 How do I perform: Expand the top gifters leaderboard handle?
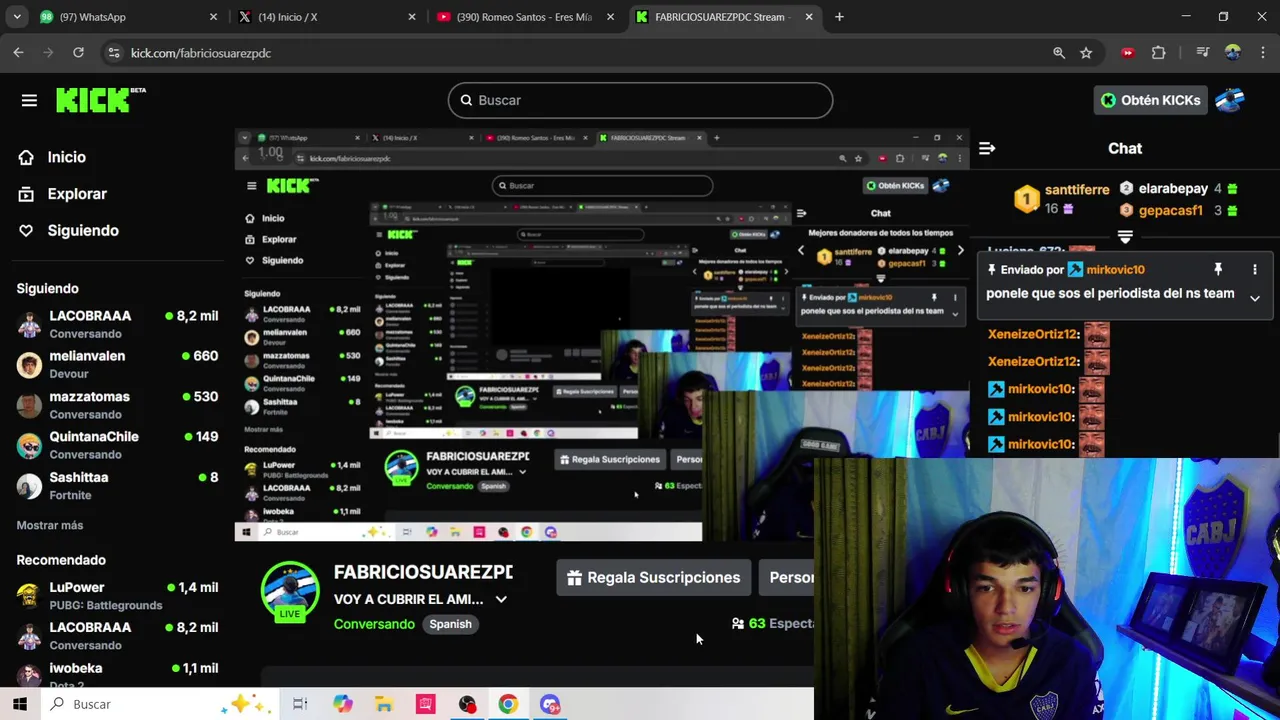(x=1125, y=237)
